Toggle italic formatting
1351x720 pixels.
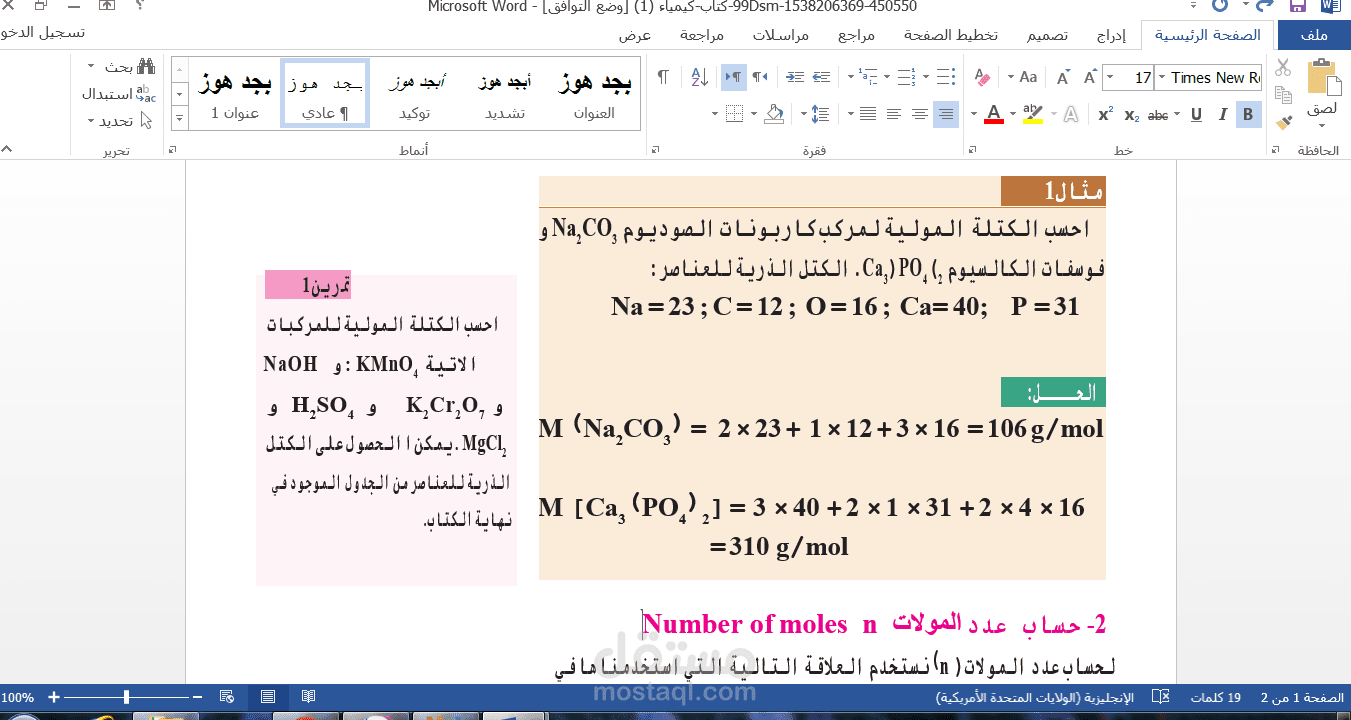(x=1223, y=113)
